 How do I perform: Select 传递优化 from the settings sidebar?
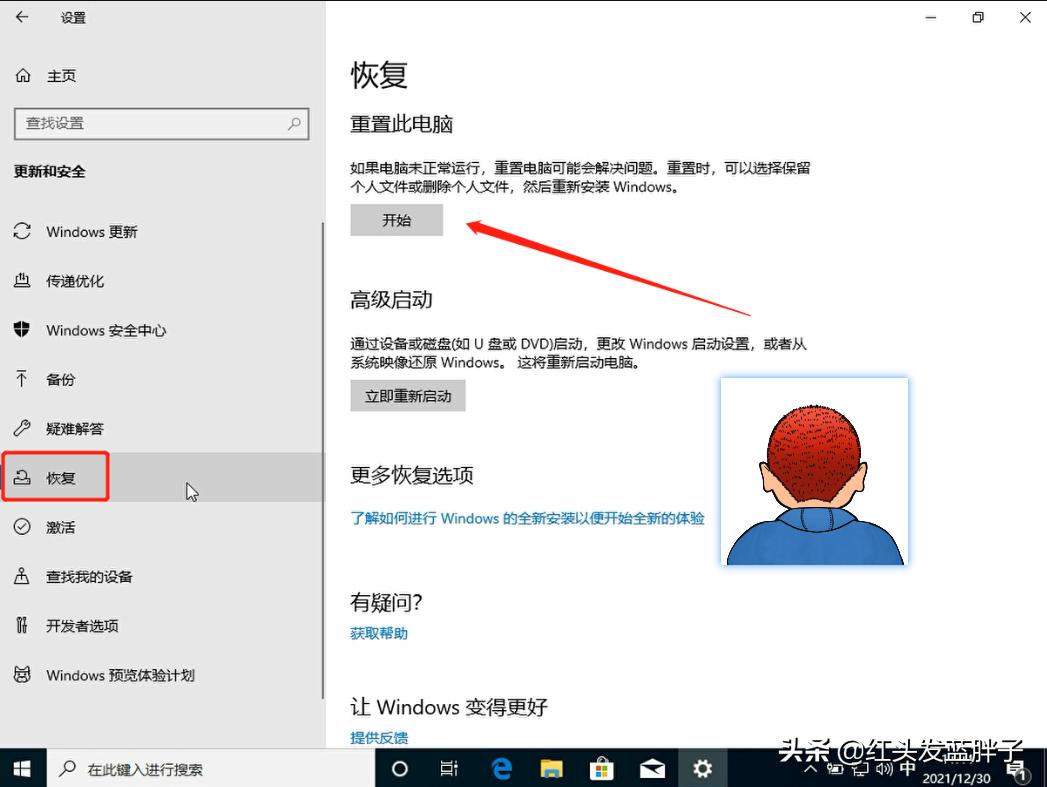(80, 281)
